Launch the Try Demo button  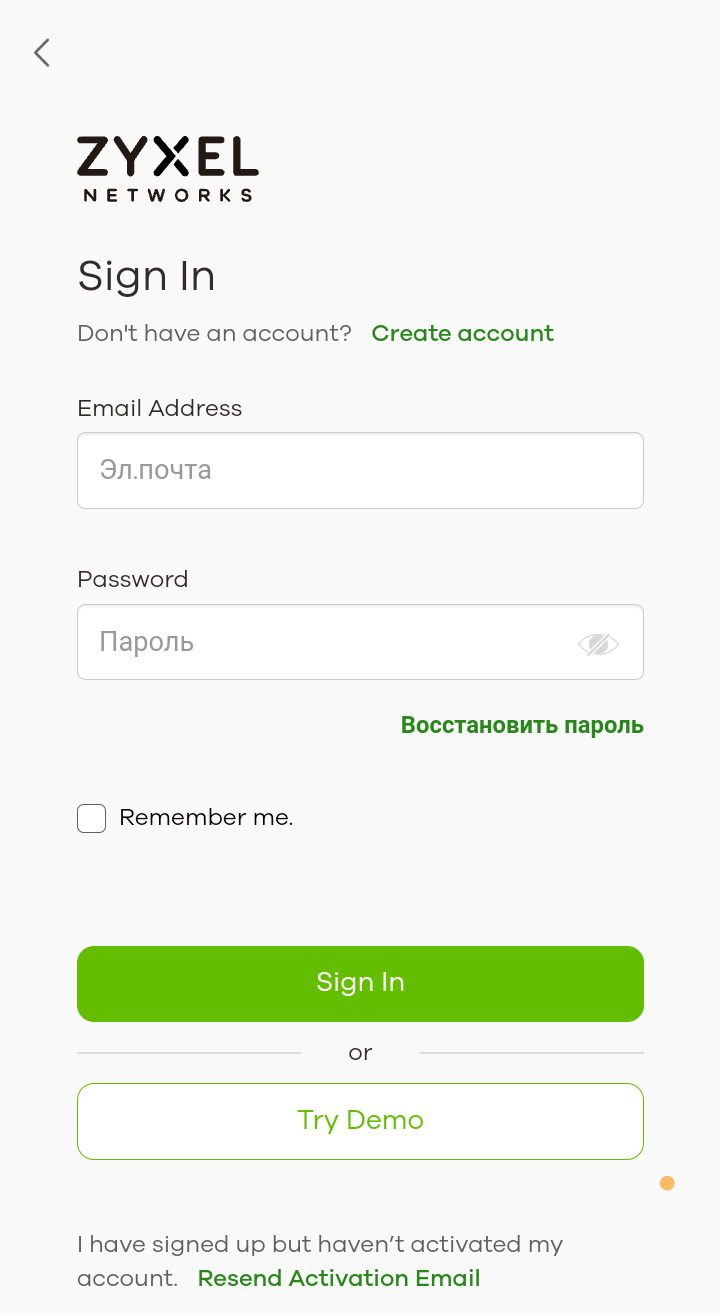[x=360, y=1121]
